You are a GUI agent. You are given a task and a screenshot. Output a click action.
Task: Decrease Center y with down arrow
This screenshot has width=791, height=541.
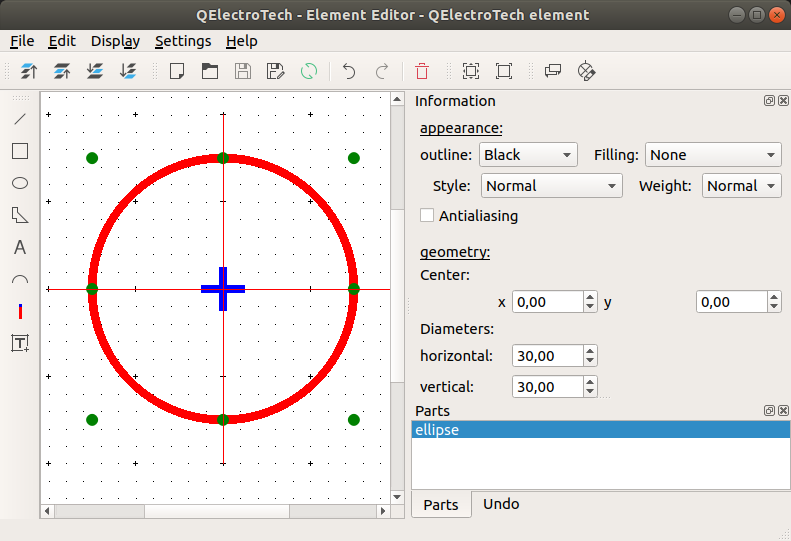pyautogui.click(x=774, y=307)
